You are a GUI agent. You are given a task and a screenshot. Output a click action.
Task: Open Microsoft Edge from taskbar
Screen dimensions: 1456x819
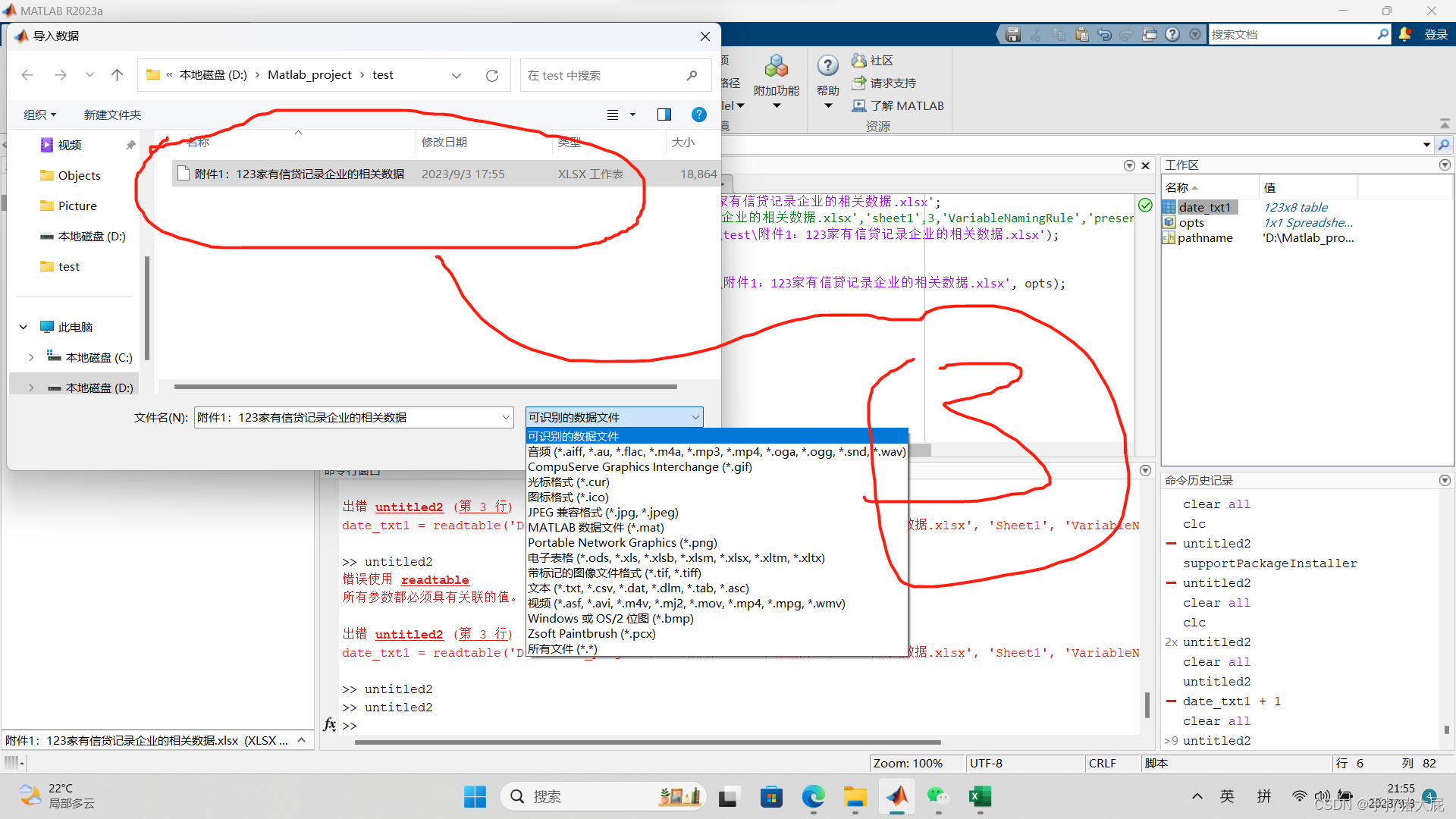pos(814,796)
